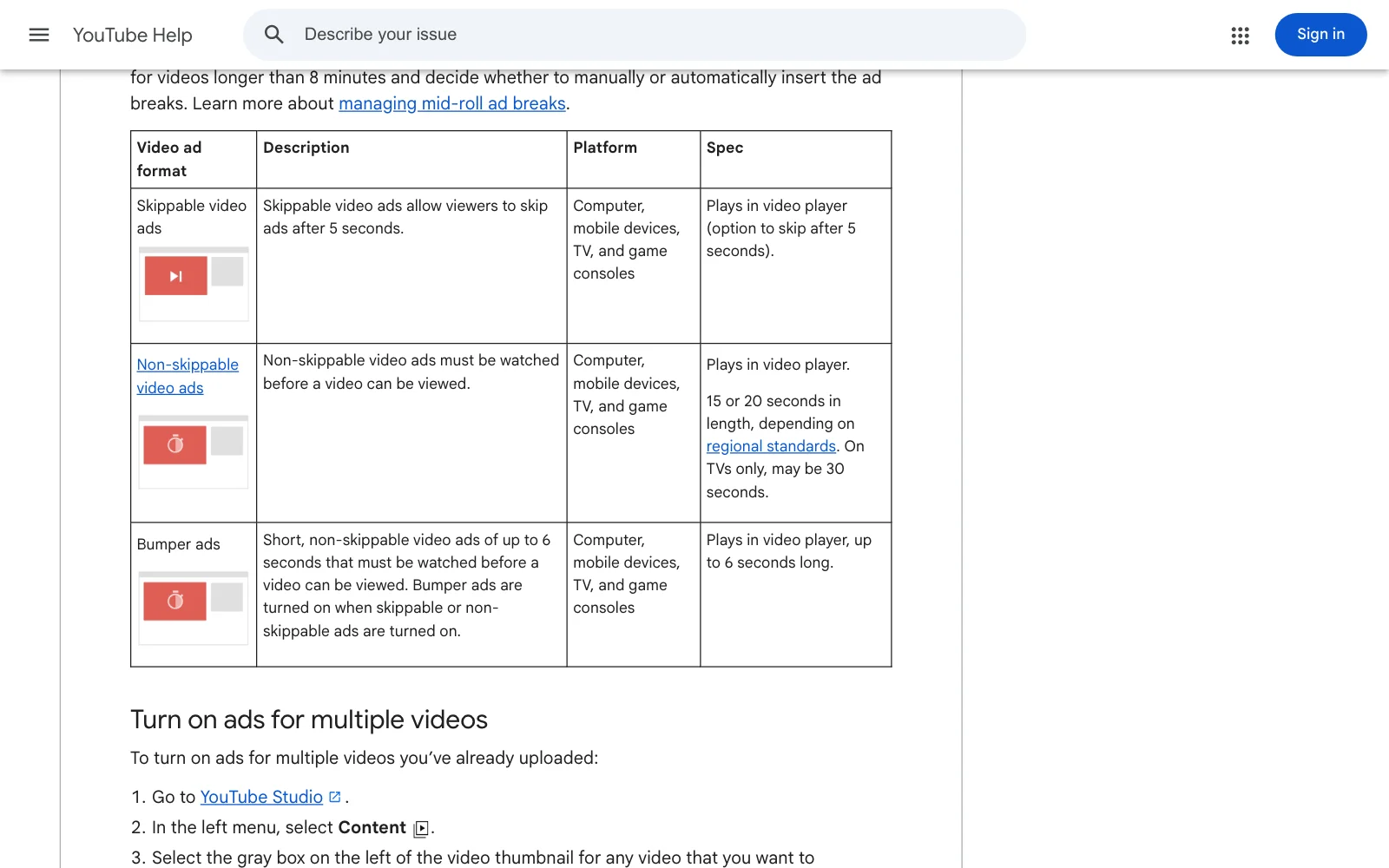Open the hamburger main menu
Screen dimensions: 1389x868
point(39,35)
